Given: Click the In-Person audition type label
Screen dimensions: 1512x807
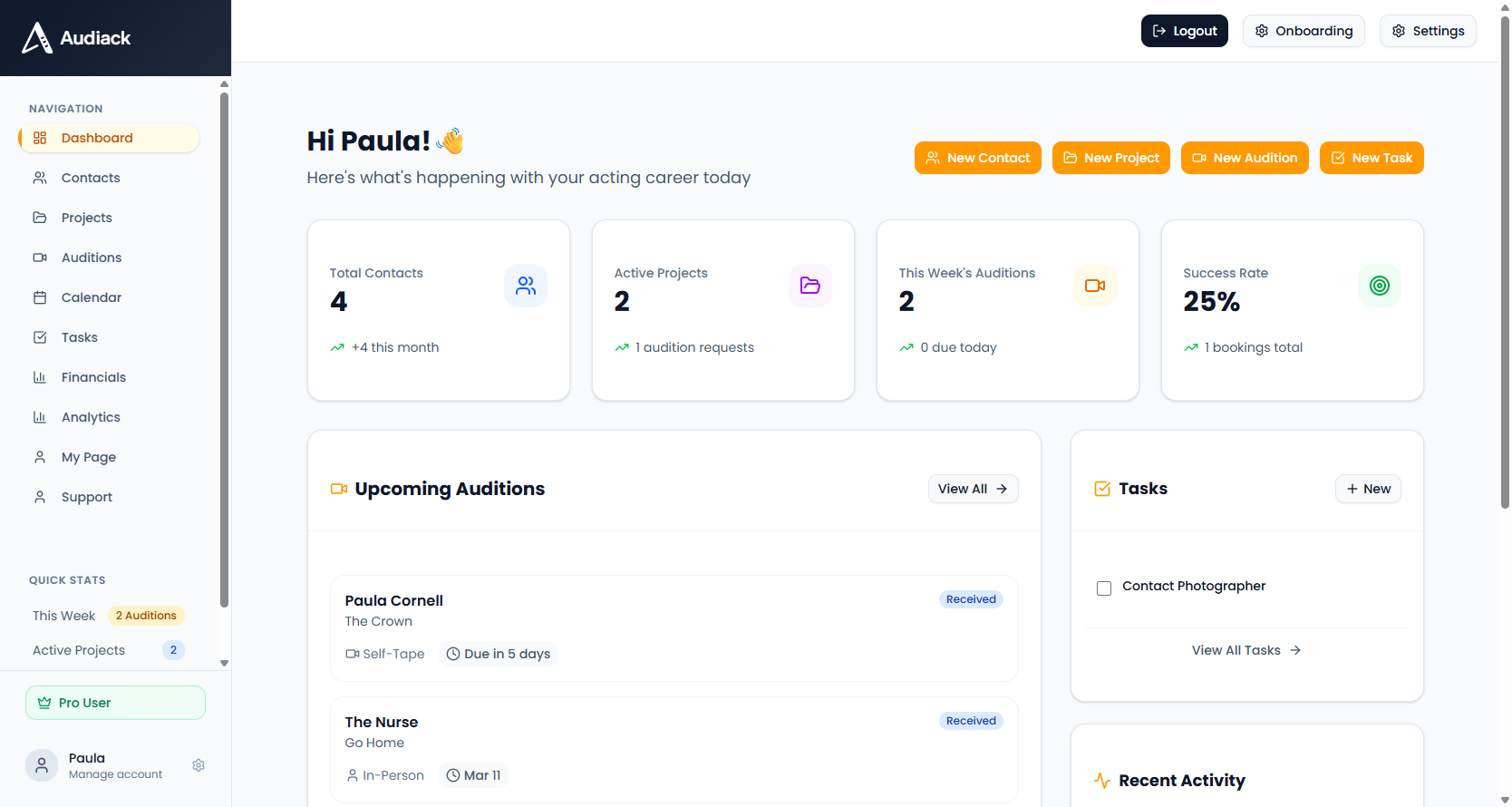Looking at the screenshot, I should pyautogui.click(x=384, y=775).
